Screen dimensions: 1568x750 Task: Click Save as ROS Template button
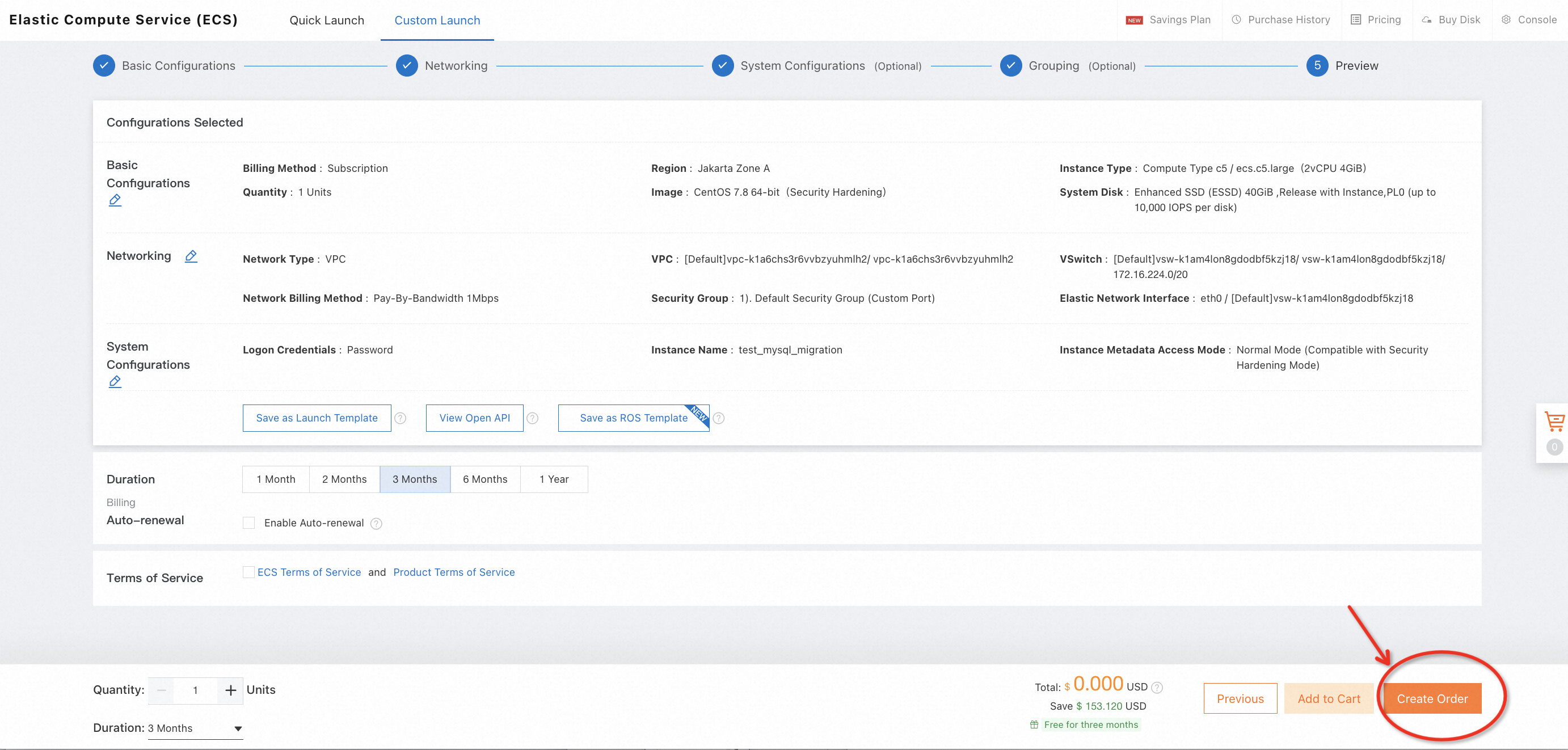(x=634, y=418)
